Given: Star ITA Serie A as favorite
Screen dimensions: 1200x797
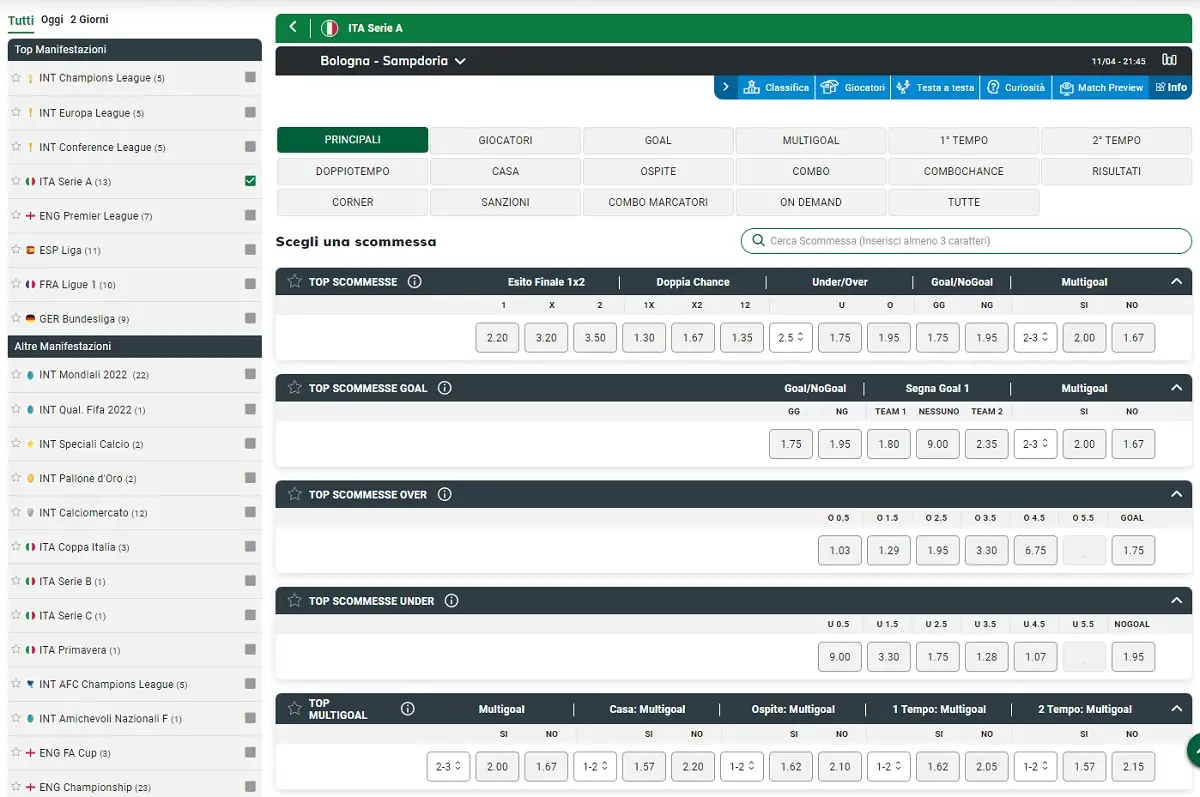Looking at the screenshot, I should click(x=15, y=182).
